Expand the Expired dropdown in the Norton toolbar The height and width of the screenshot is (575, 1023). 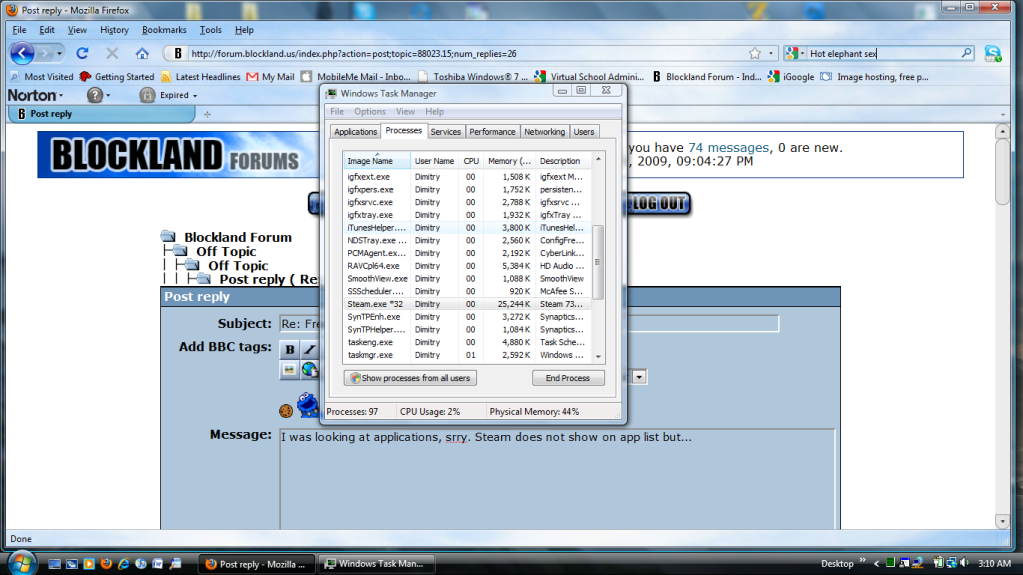click(x=168, y=95)
